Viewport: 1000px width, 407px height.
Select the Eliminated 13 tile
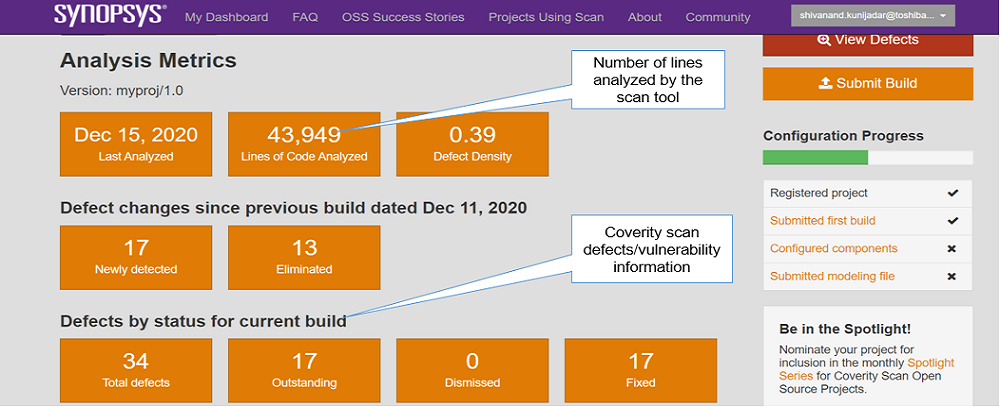(304, 258)
